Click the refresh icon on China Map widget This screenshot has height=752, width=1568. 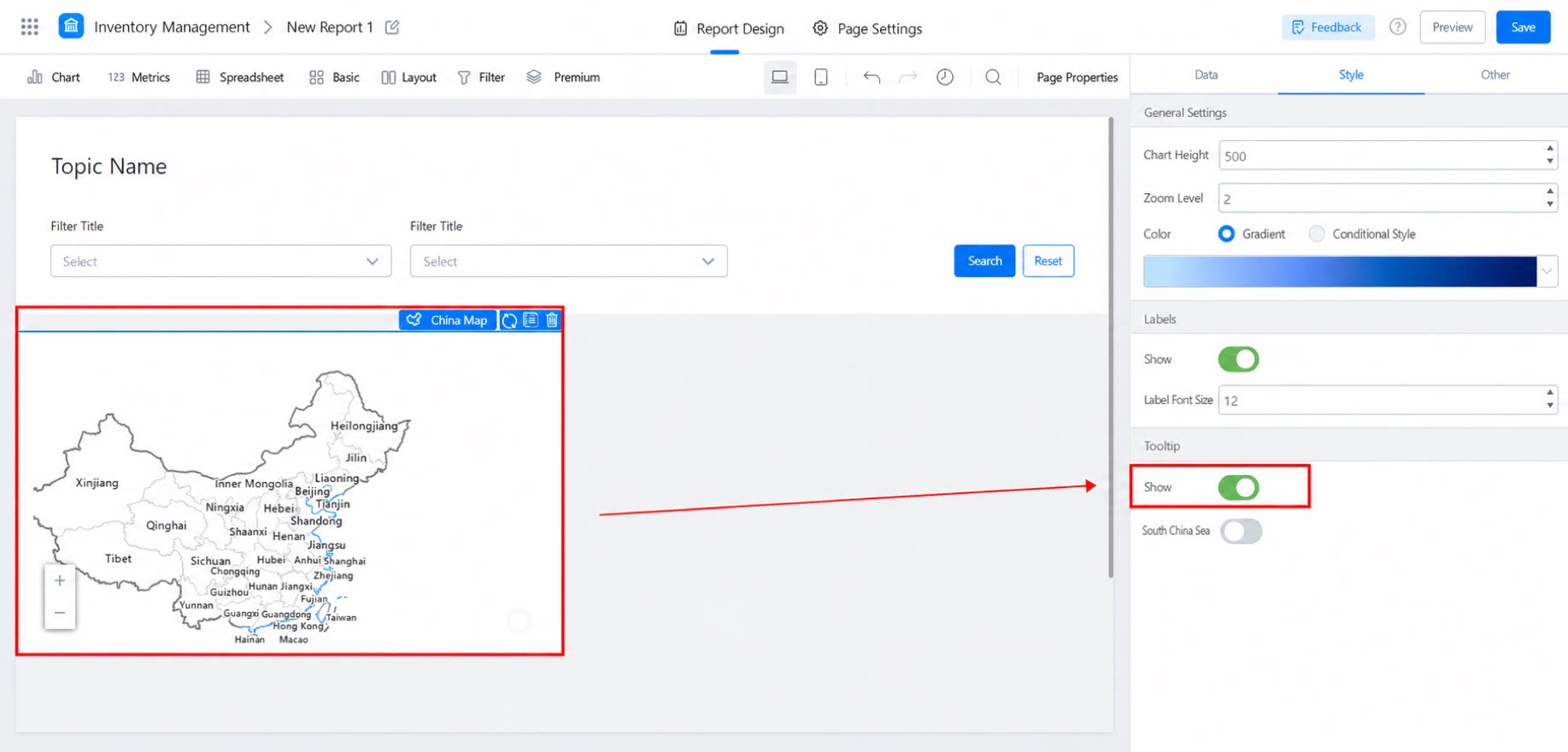509,320
